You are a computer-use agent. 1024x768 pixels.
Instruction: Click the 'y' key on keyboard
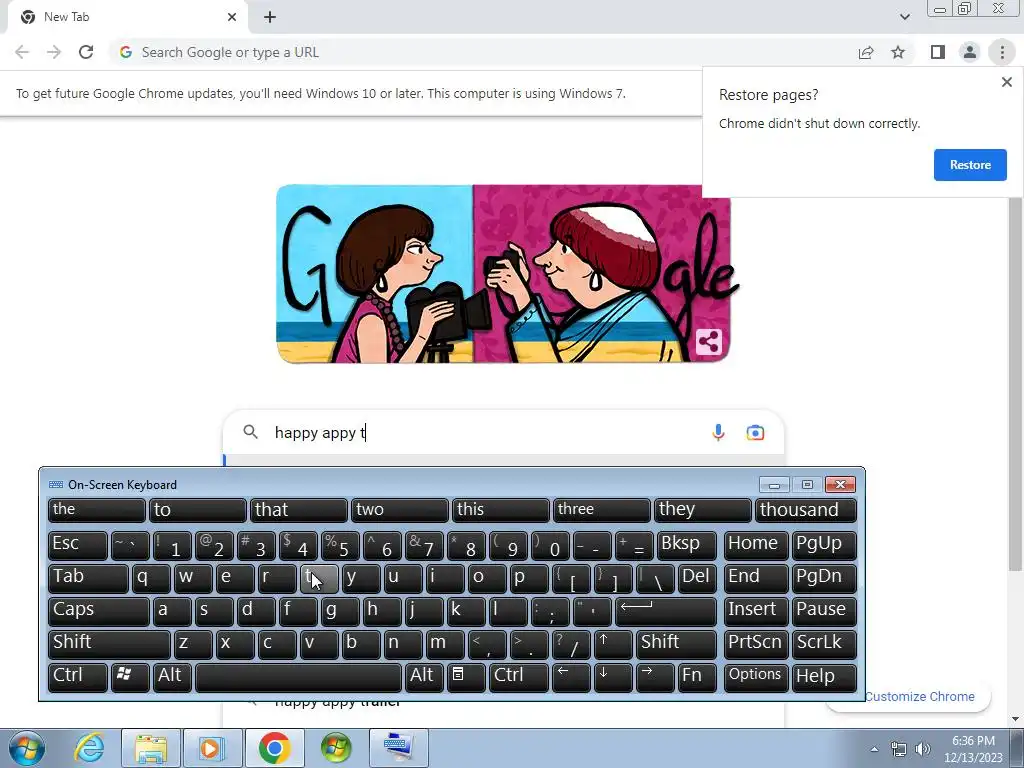(x=360, y=578)
